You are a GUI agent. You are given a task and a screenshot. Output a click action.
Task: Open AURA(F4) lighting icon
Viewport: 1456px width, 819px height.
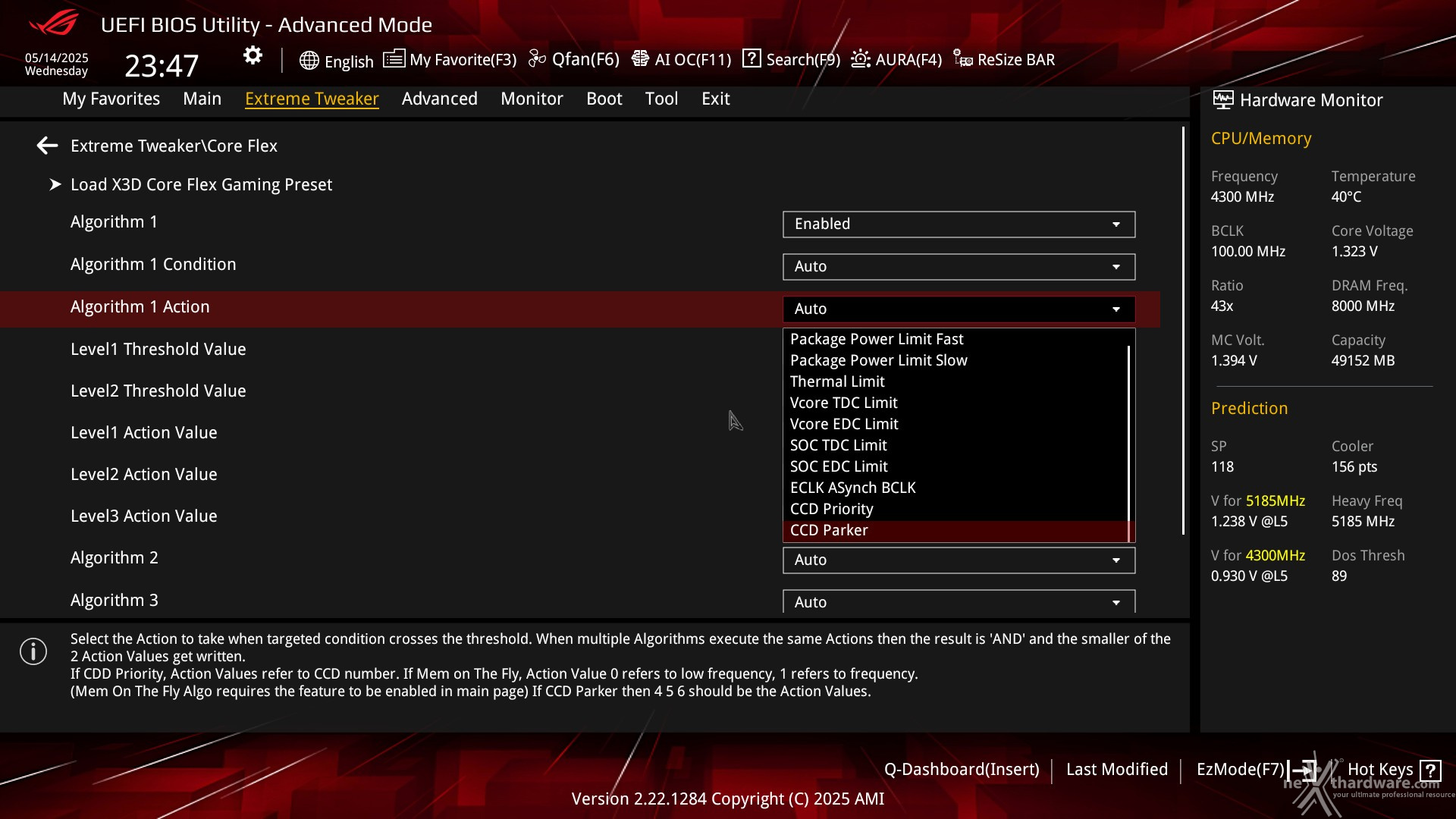click(861, 59)
